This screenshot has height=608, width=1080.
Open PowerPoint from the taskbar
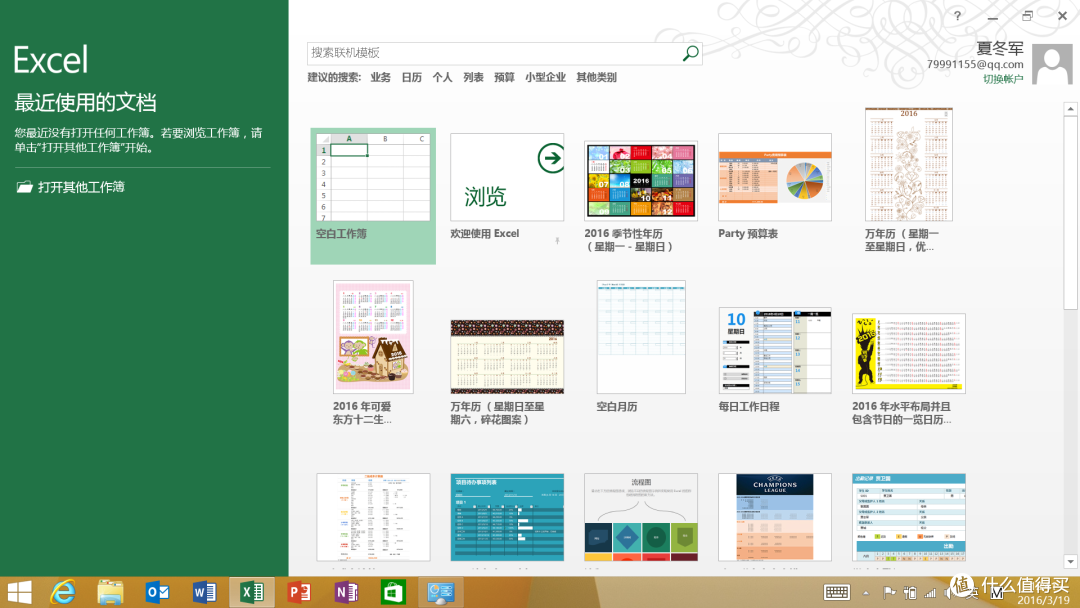click(299, 592)
